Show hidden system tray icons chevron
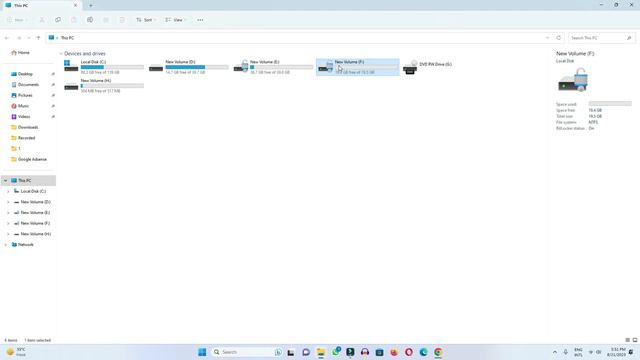 click(x=555, y=352)
